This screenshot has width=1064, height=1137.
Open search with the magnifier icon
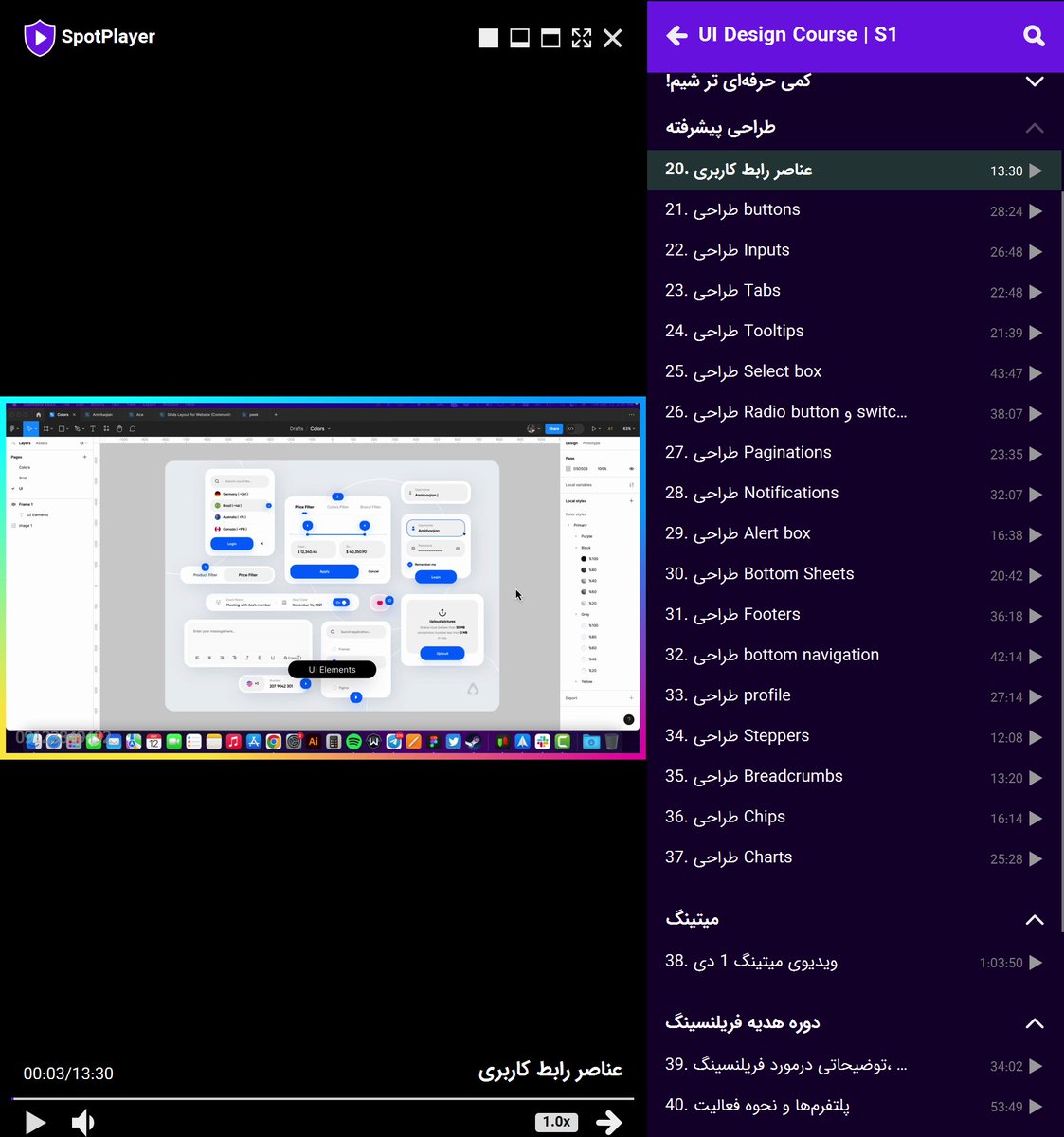[x=1034, y=36]
